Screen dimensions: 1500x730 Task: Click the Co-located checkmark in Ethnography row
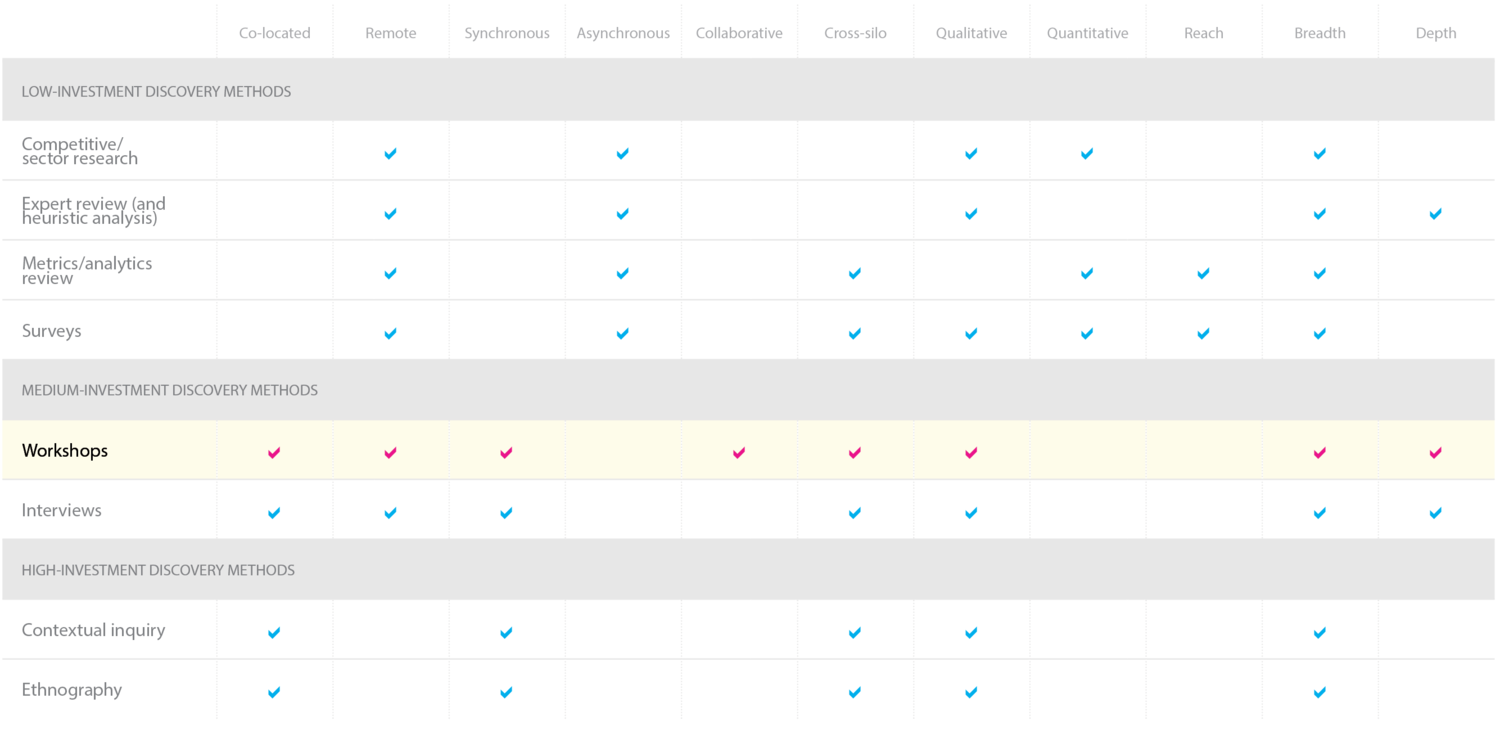click(x=274, y=691)
